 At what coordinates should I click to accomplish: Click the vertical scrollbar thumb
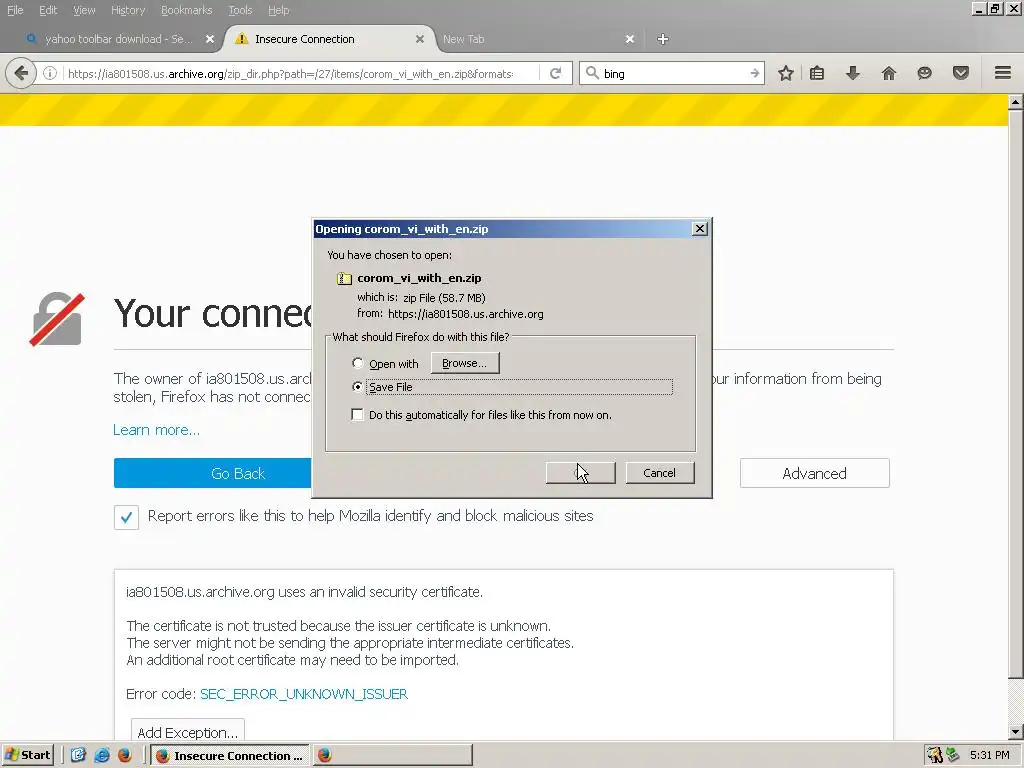pyautogui.click(x=1016, y=394)
